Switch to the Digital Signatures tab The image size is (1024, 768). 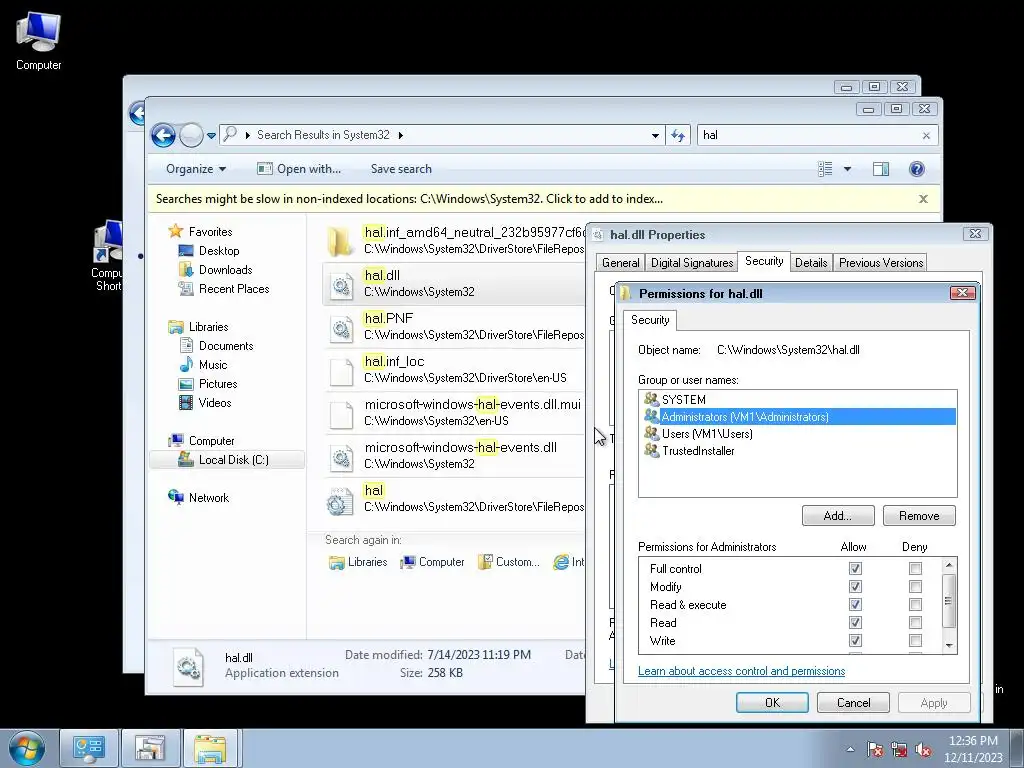[692, 263]
